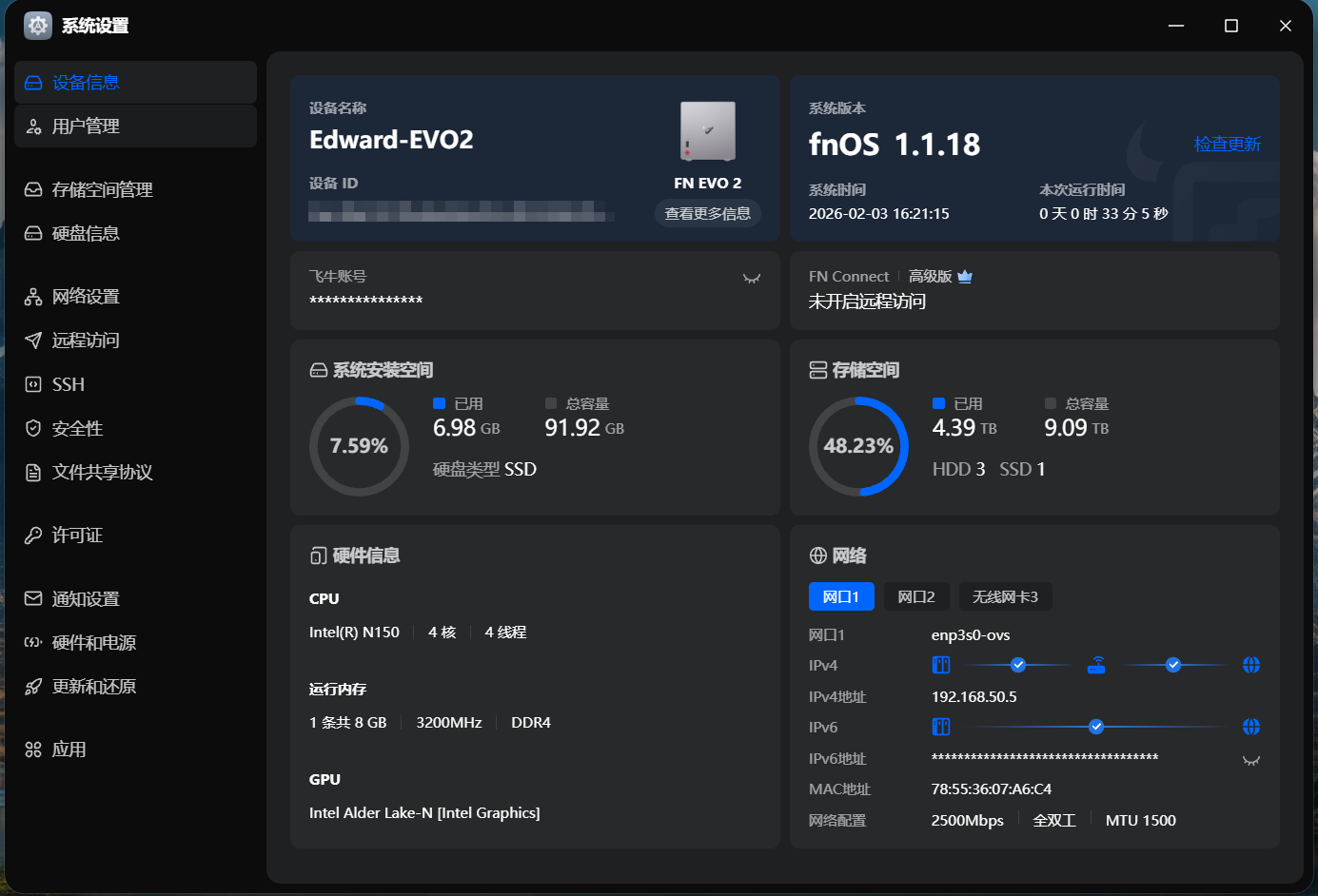Image resolution: width=1318 pixels, height=896 pixels.
Task: Open 网络设置 in the sidebar
Action: (86, 297)
